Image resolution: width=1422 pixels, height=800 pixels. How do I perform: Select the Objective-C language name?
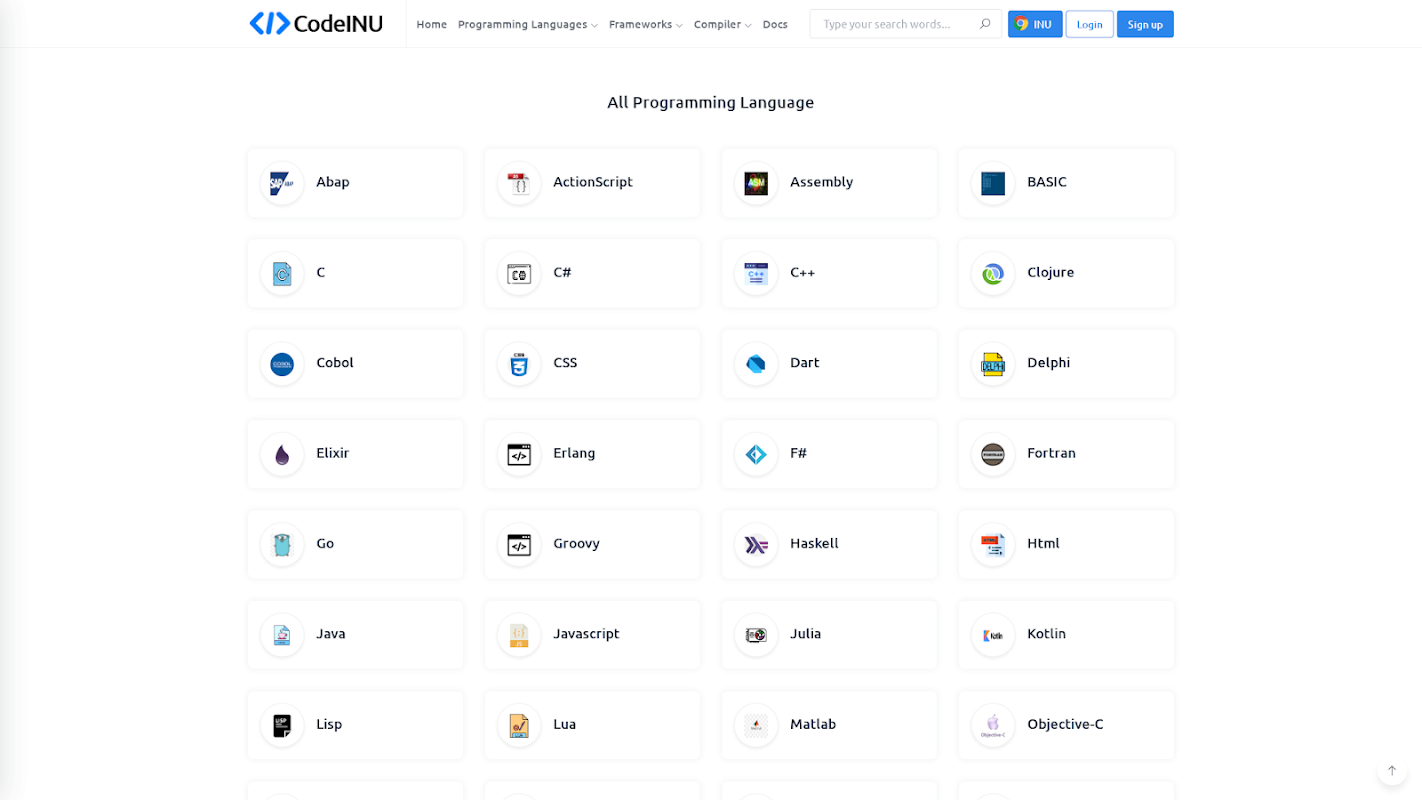(1066, 724)
